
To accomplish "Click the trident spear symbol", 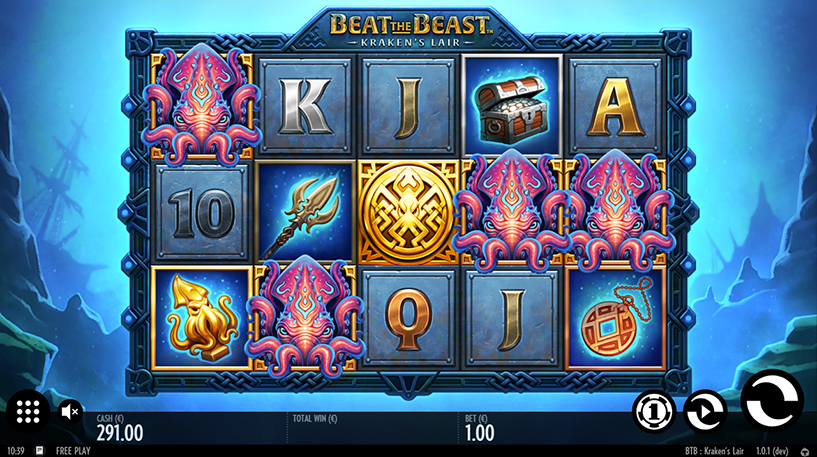I will tap(306, 213).
